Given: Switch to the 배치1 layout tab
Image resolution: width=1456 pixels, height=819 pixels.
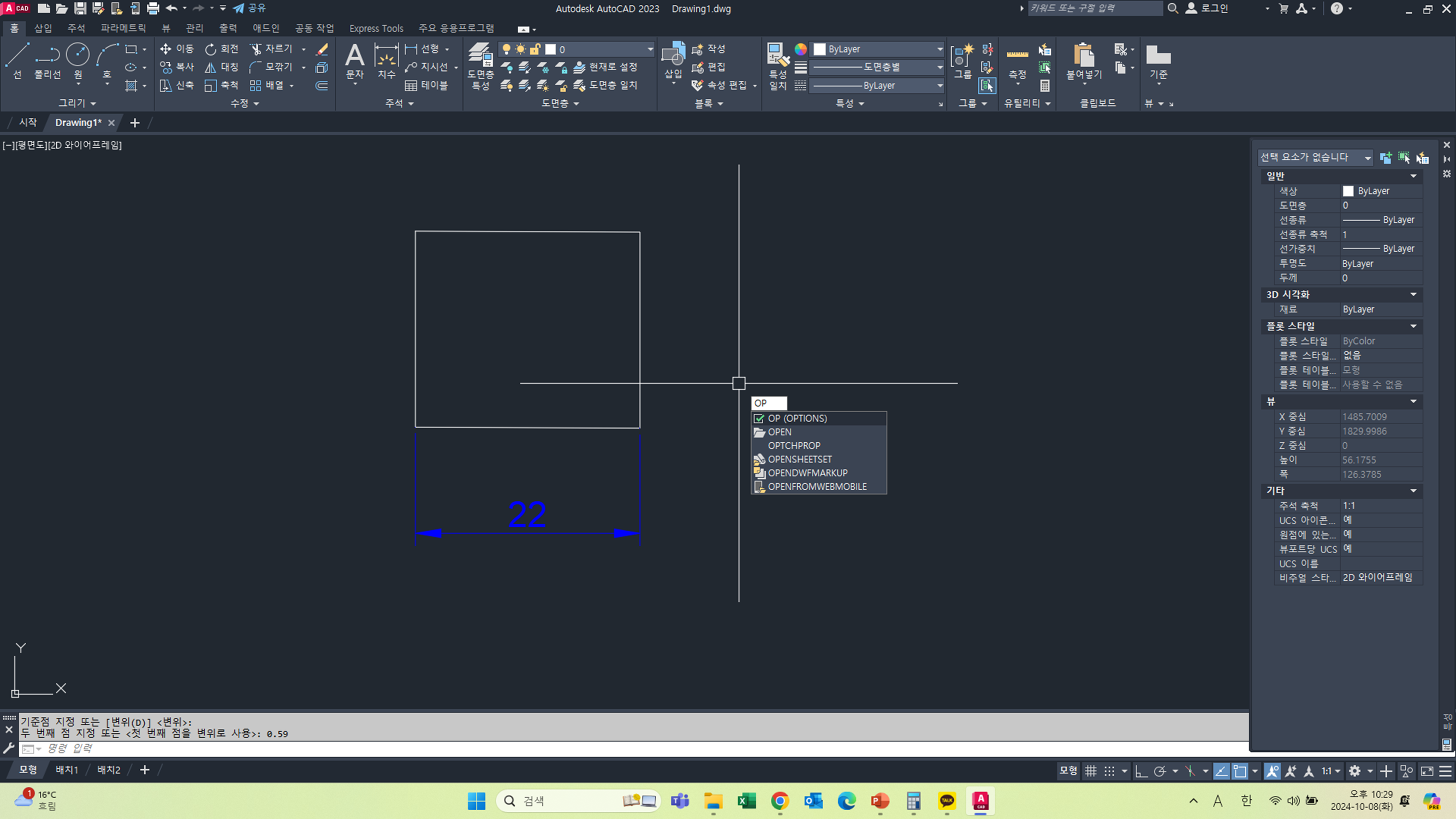Looking at the screenshot, I should coord(67,770).
